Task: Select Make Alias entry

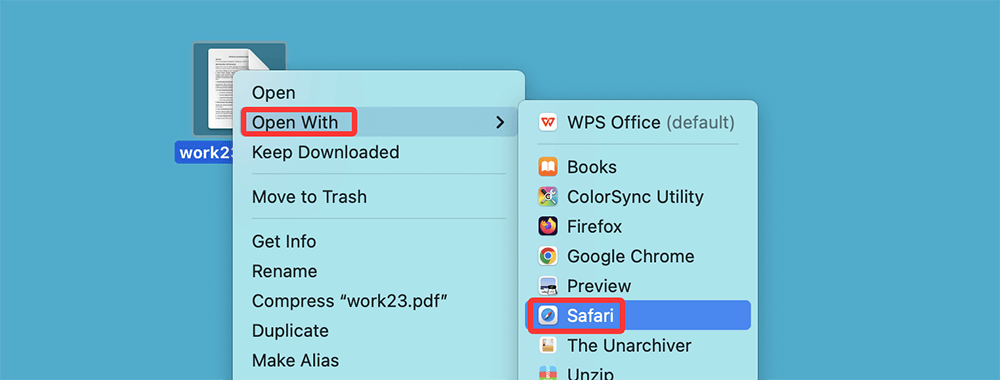Action: point(295,360)
